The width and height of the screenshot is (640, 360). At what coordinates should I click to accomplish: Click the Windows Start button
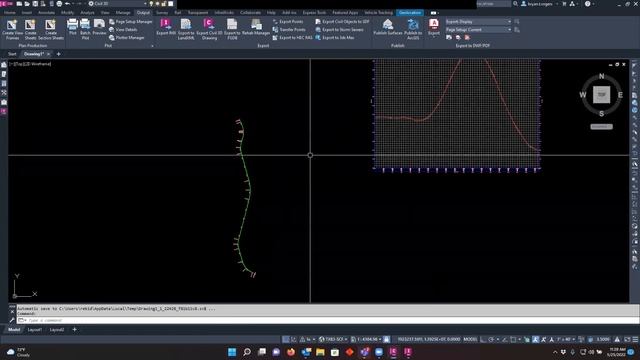232,352
